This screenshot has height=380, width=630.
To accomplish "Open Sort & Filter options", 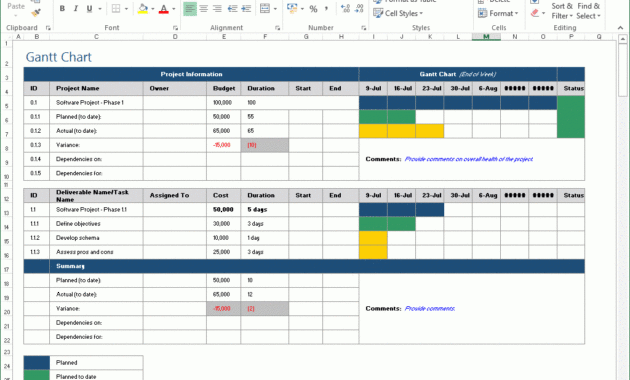I will (x=562, y=11).
